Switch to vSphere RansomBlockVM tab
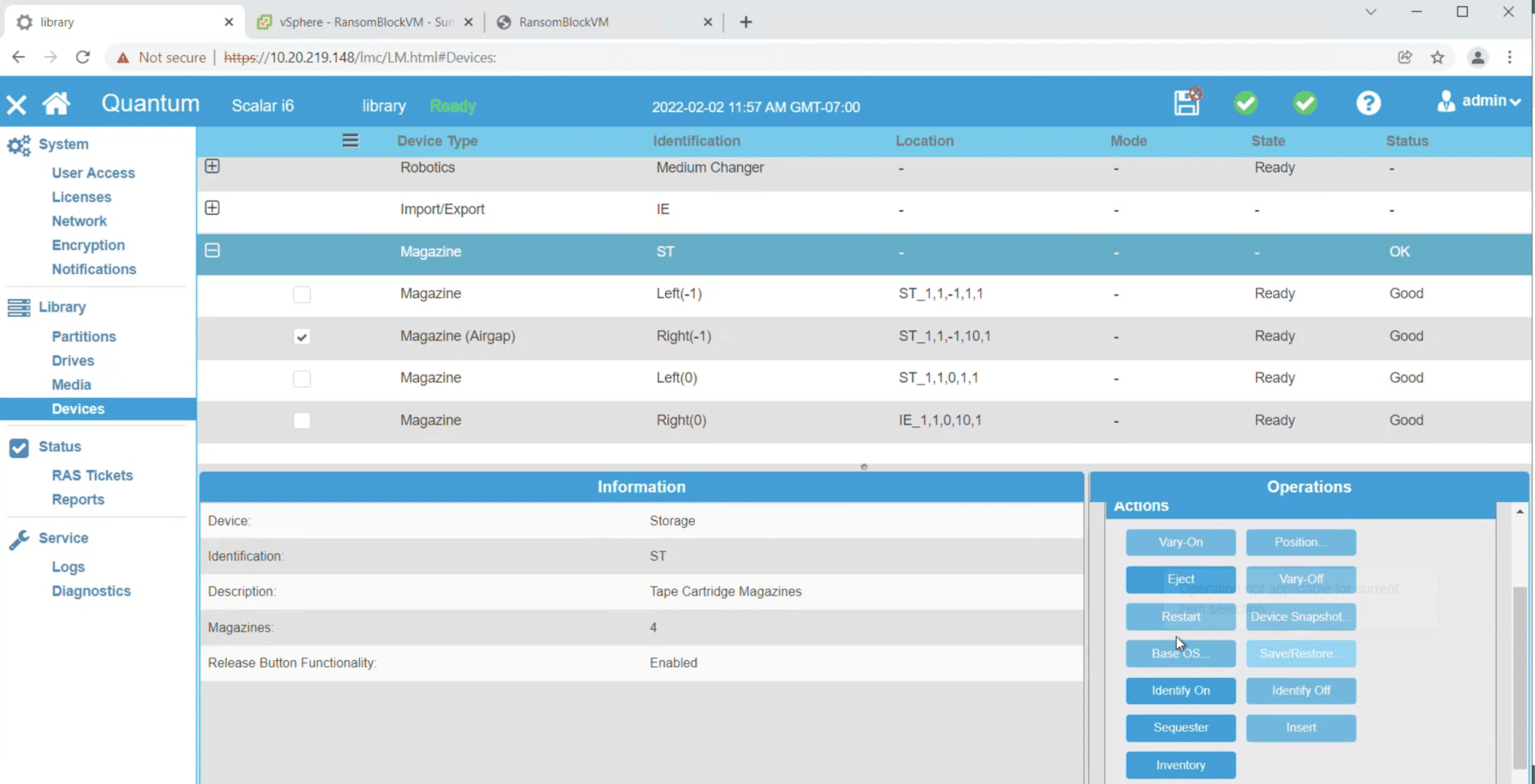1535x784 pixels. [365, 22]
